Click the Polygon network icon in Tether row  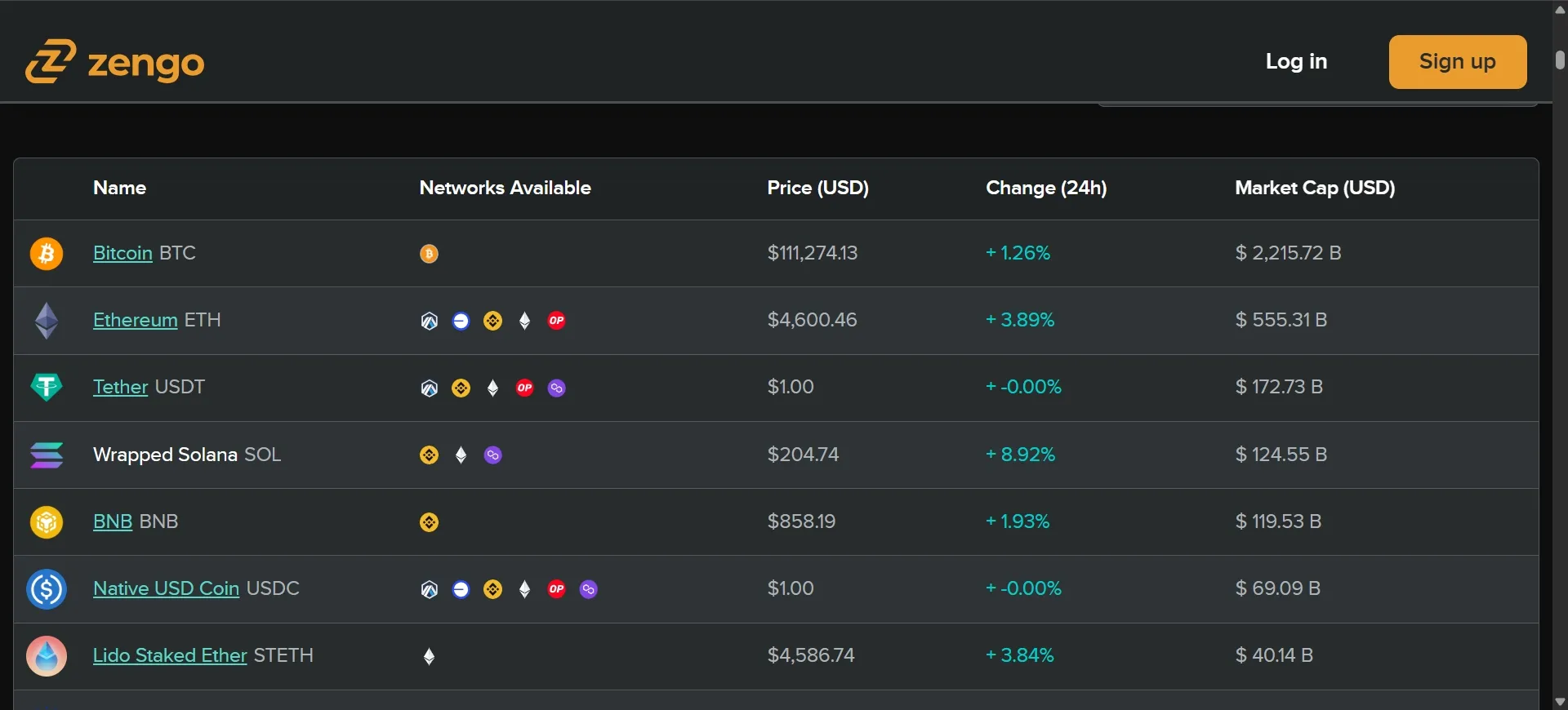click(557, 388)
